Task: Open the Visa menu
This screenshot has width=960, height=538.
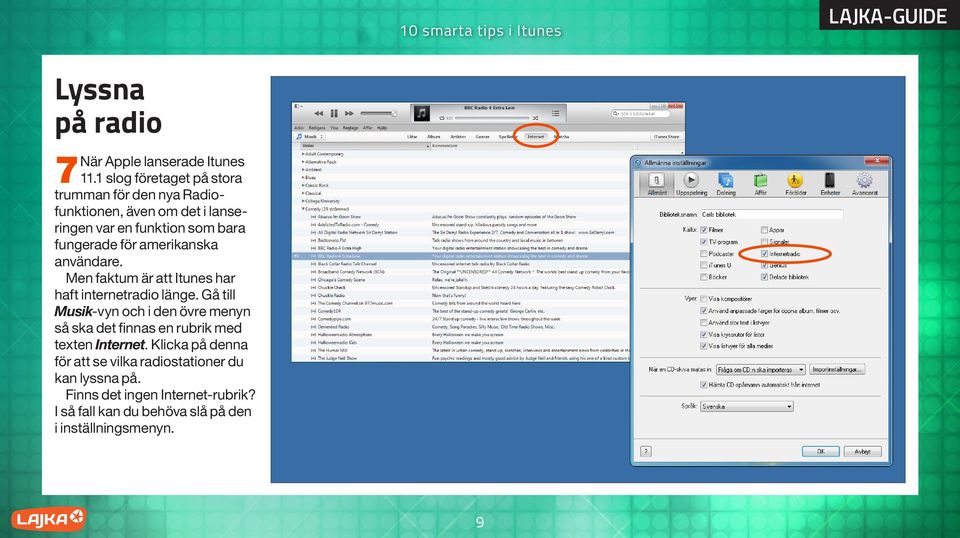Action: coord(334,128)
